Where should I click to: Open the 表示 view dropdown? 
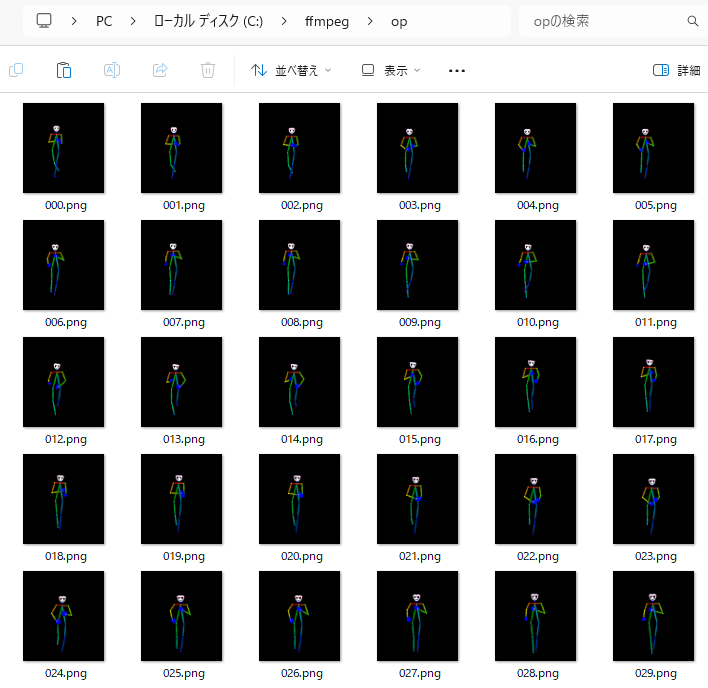pos(390,70)
